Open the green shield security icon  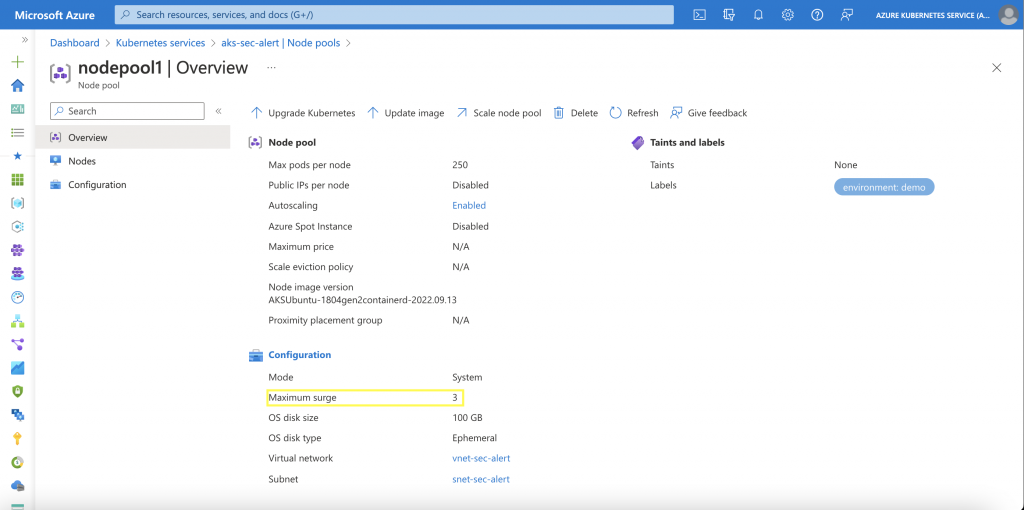[18, 392]
